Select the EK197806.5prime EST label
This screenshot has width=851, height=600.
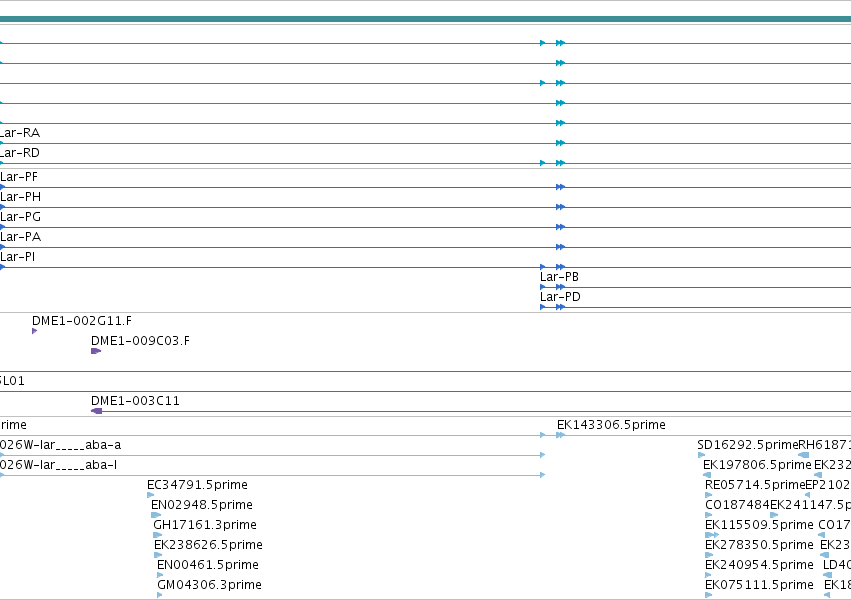tap(757, 465)
